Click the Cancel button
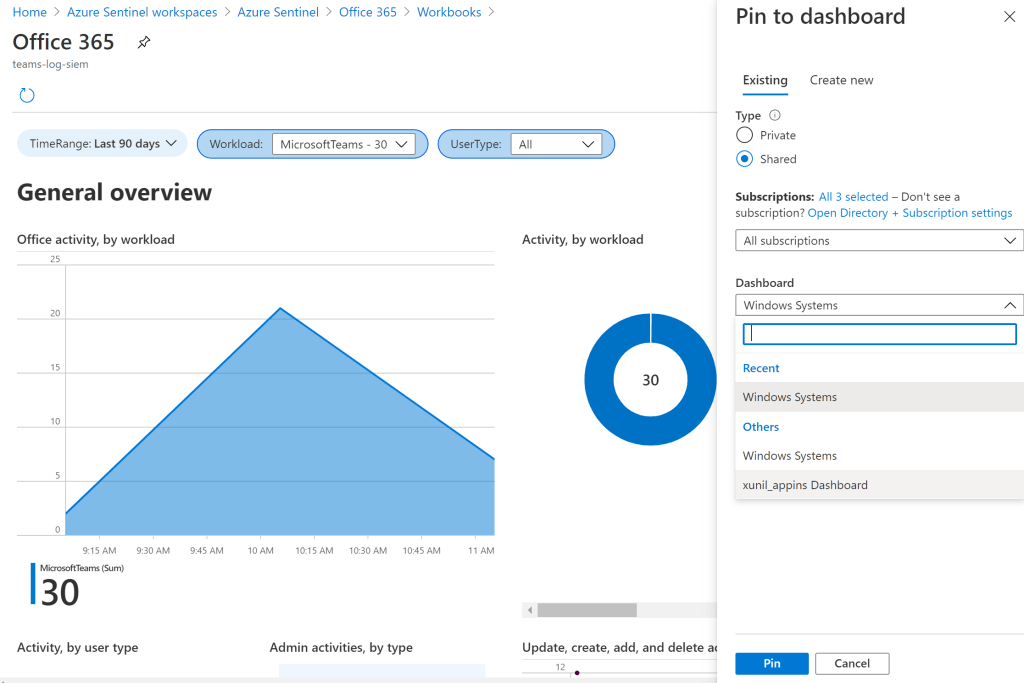The height and width of the screenshot is (683, 1024). tap(852, 663)
